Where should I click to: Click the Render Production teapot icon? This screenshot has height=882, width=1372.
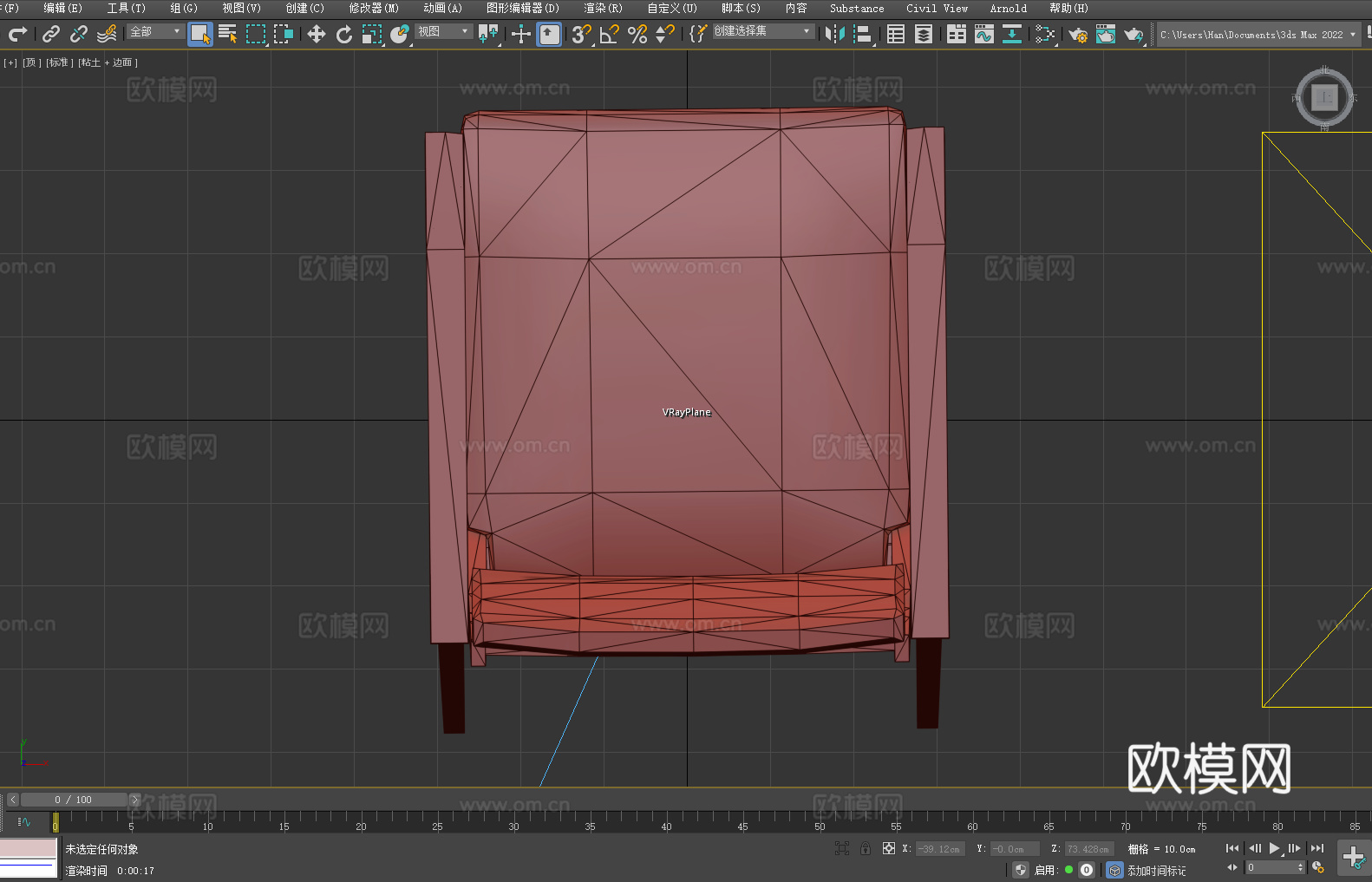(x=1134, y=34)
